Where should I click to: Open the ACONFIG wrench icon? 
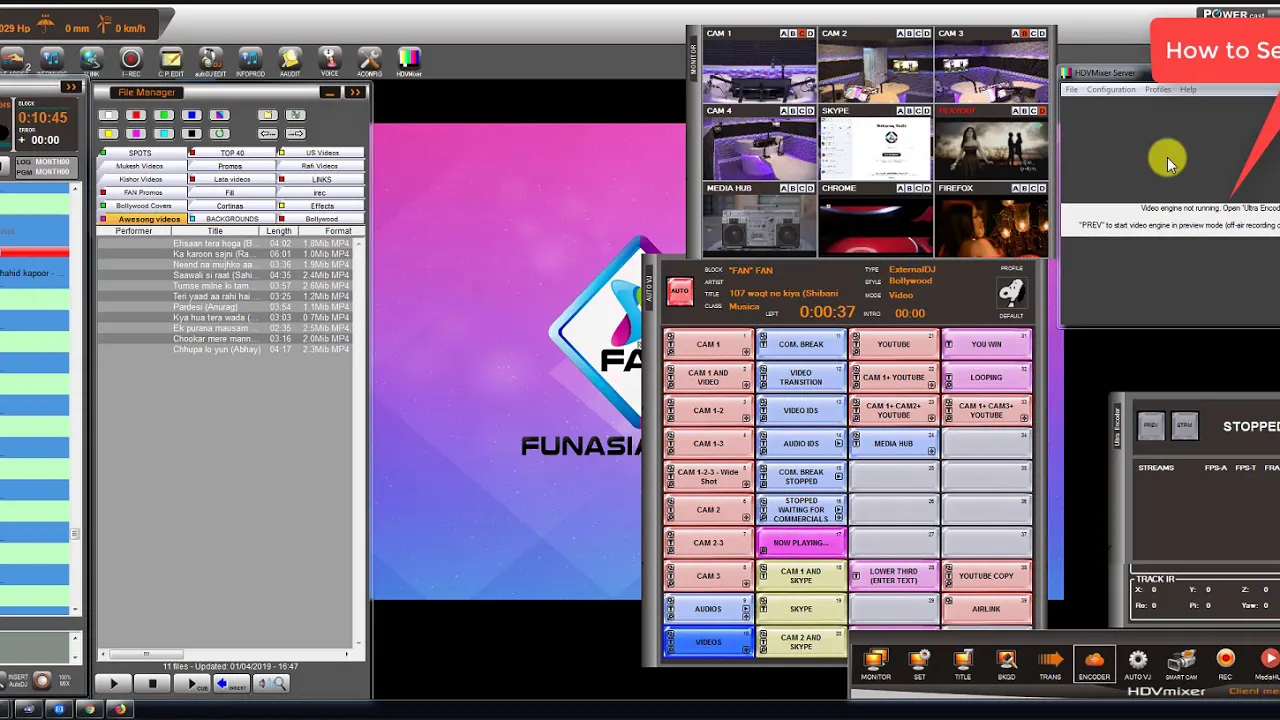[x=369, y=60]
